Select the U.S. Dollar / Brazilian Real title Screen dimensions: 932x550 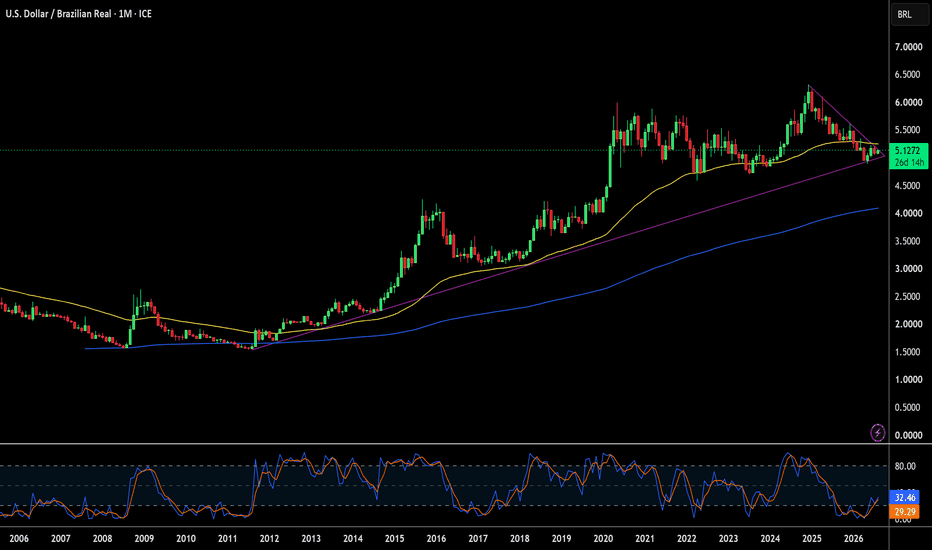coord(58,14)
